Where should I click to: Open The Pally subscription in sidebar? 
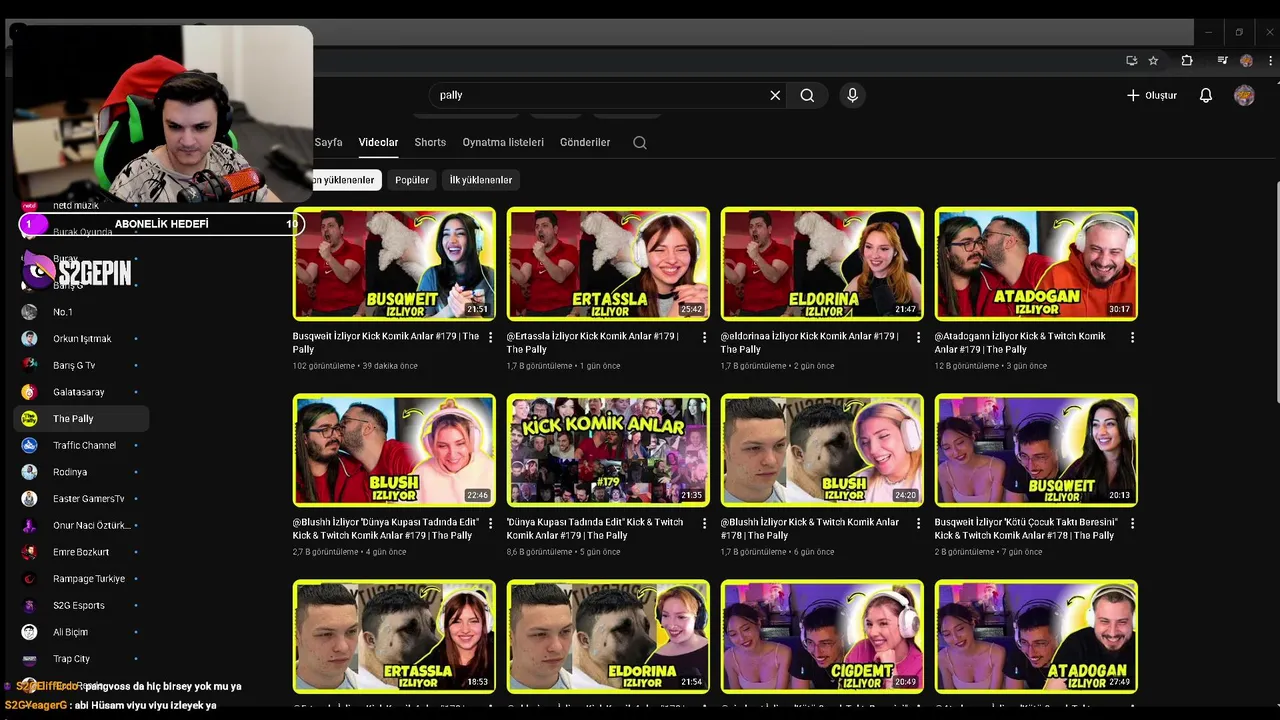pyautogui.click(x=82, y=419)
